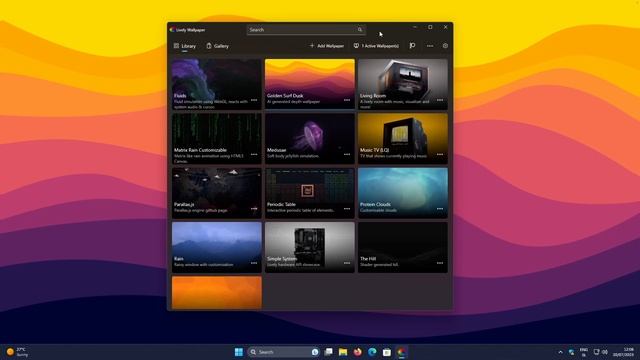Open more options on Golden Surf Dusk

click(x=347, y=100)
